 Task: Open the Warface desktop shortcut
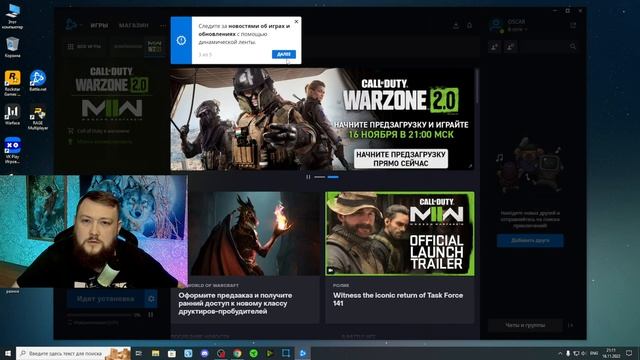pyautogui.click(x=12, y=115)
